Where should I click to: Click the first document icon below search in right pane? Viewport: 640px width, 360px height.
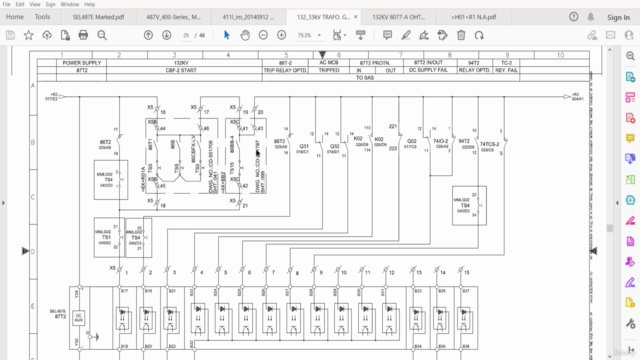coord(630,77)
